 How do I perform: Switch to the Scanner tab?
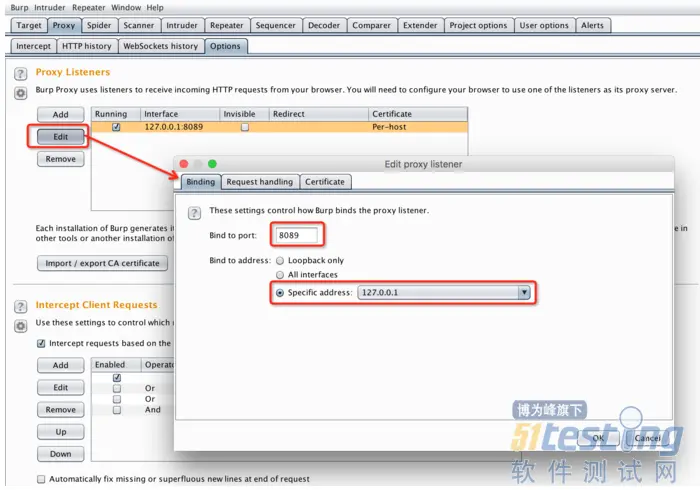[x=139, y=25]
